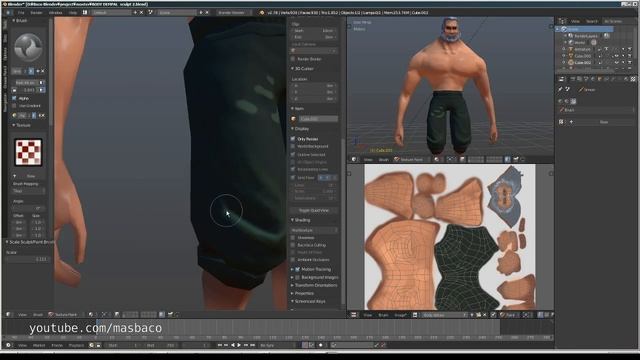The width and height of the screenshot is (640, 360).
Task: Toggle the Relationship Lines checkbox
Action: coord(293,169)
